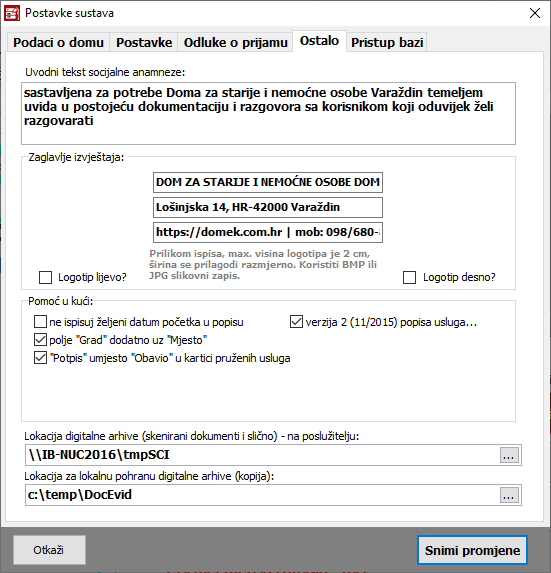Close the Postavke sustava window

pyautogui.click(x=535, y=13)
